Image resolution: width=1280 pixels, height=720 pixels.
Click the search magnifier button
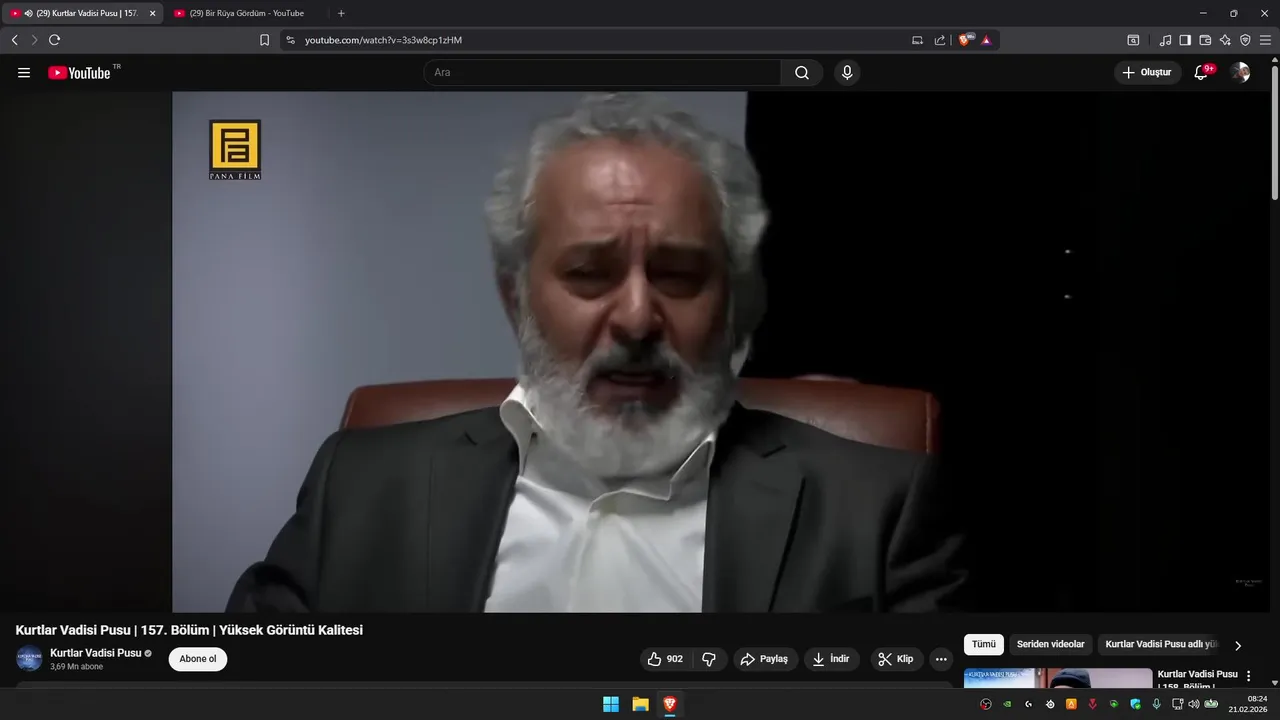click(x=802, y=73)
